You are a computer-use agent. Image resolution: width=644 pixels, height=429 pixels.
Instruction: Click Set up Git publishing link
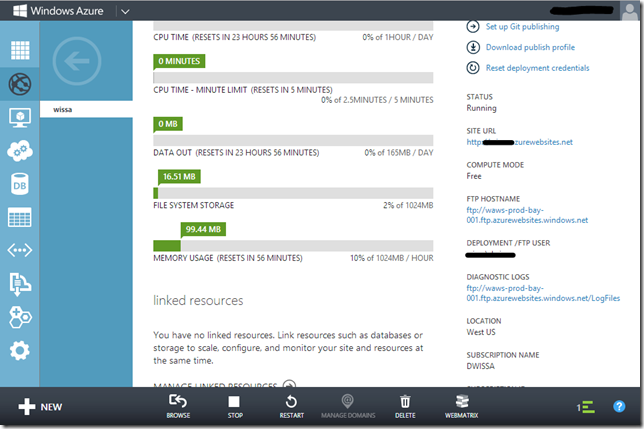[522, 27]
